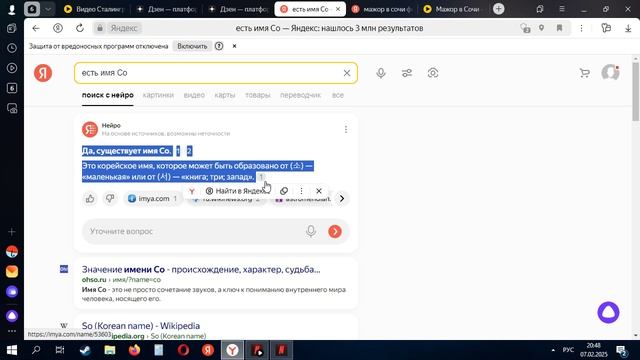Open history clock icon in sidebar
The height and width of the screenshot is (360, 640).
pos(12,48)
